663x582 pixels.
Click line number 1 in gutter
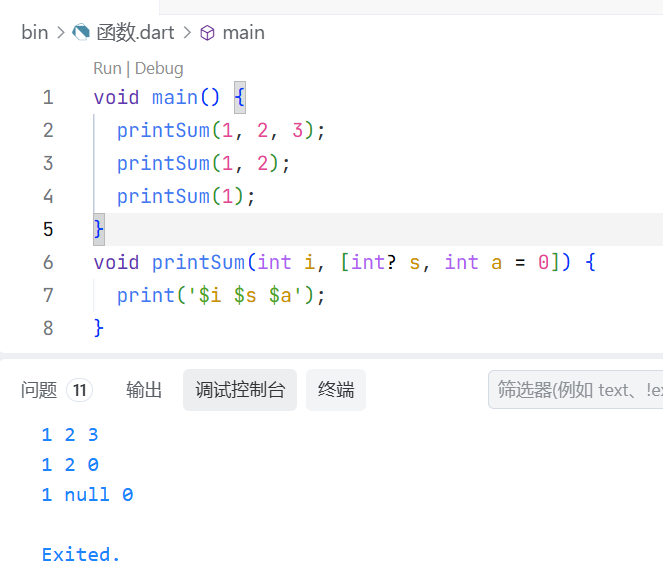click(48, 97)
